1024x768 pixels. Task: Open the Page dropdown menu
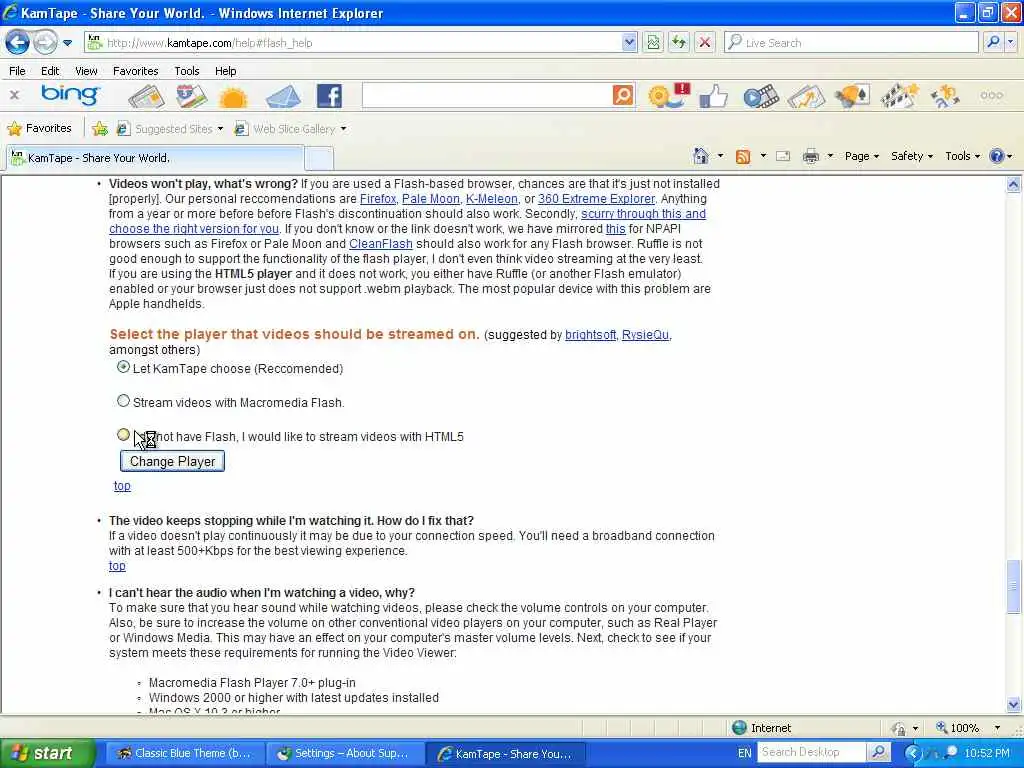861,156
